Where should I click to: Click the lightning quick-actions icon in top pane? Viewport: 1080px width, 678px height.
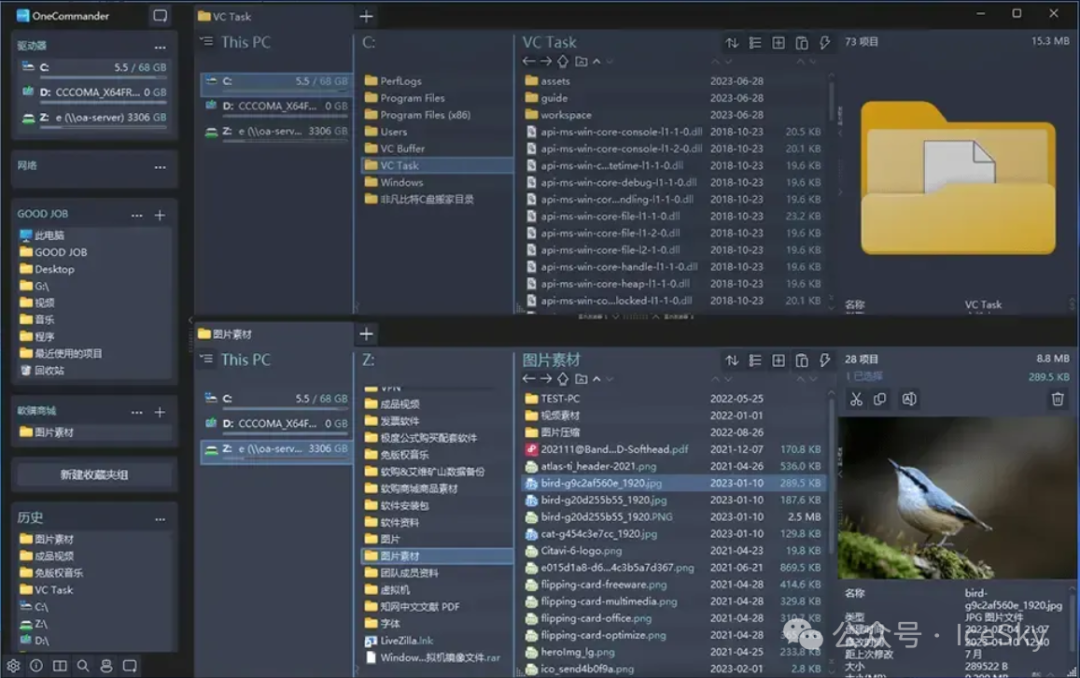825,43
